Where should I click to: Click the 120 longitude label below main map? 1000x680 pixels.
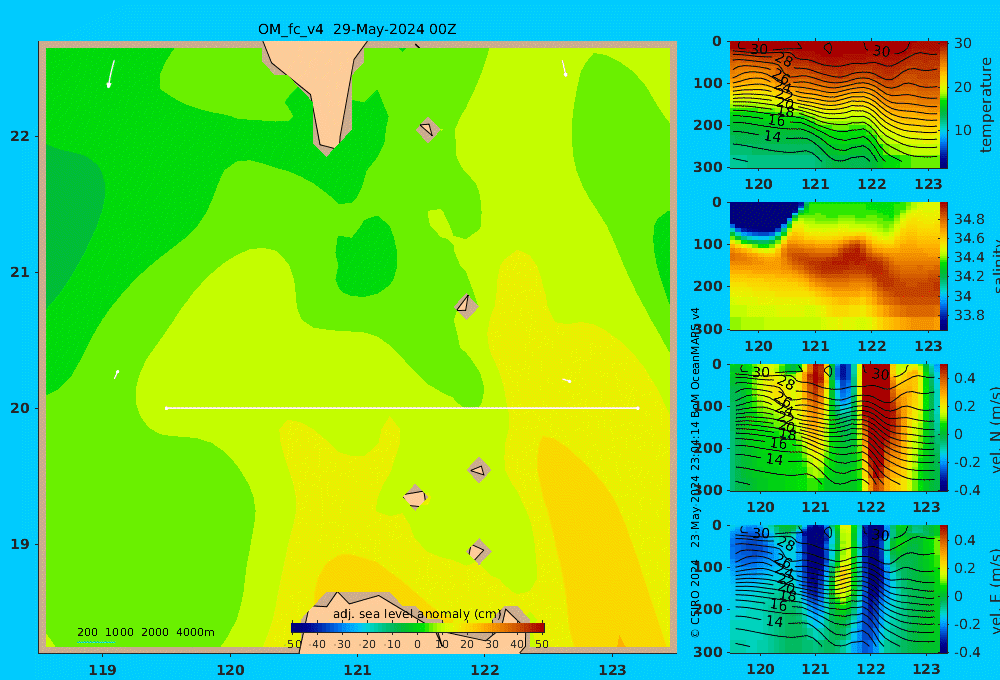click(x=230, y=670)
